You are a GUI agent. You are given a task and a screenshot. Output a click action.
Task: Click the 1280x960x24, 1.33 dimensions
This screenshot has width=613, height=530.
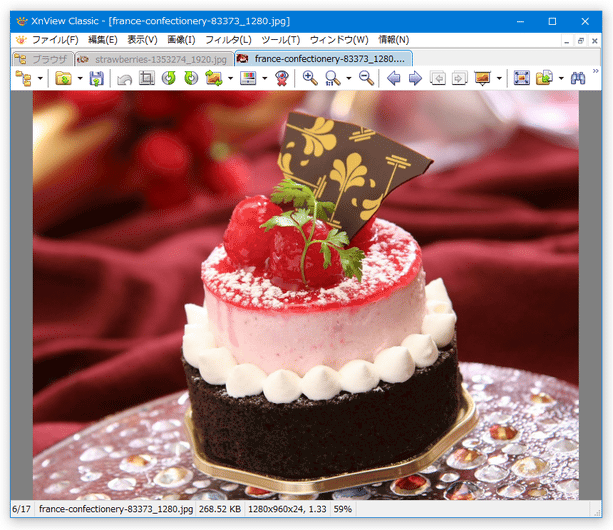[287, 509]
